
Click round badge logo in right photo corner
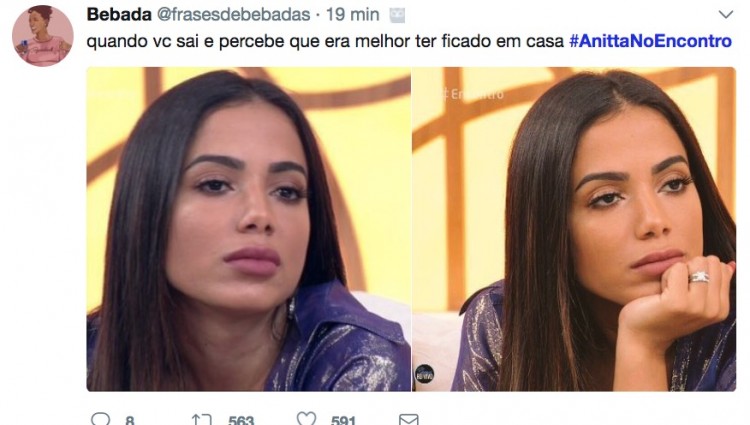coord(424,374)
